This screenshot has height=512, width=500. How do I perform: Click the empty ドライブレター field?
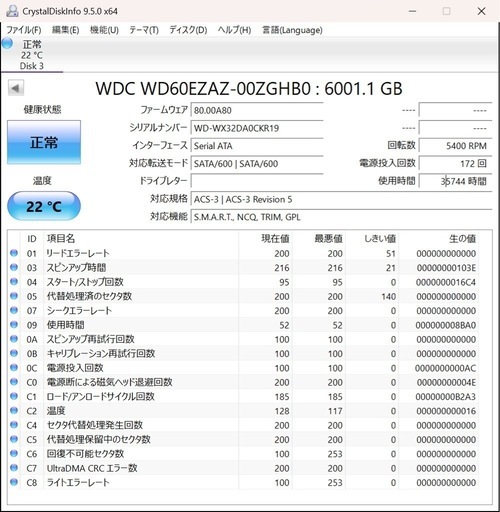(257, 181)
